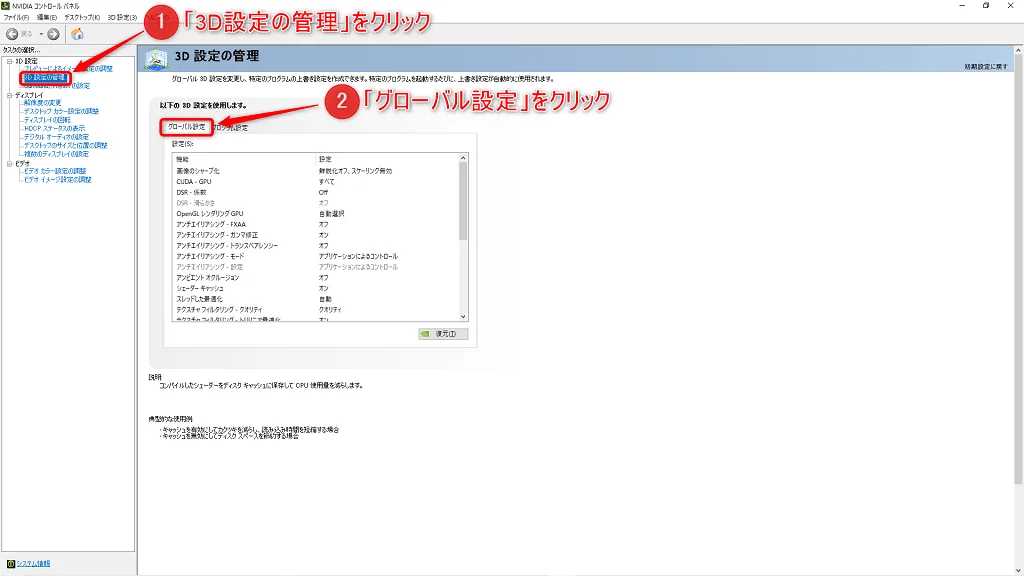Select the アンビエント オクルージョン row
The image size is (1024, 576).
tap(316, 278)
